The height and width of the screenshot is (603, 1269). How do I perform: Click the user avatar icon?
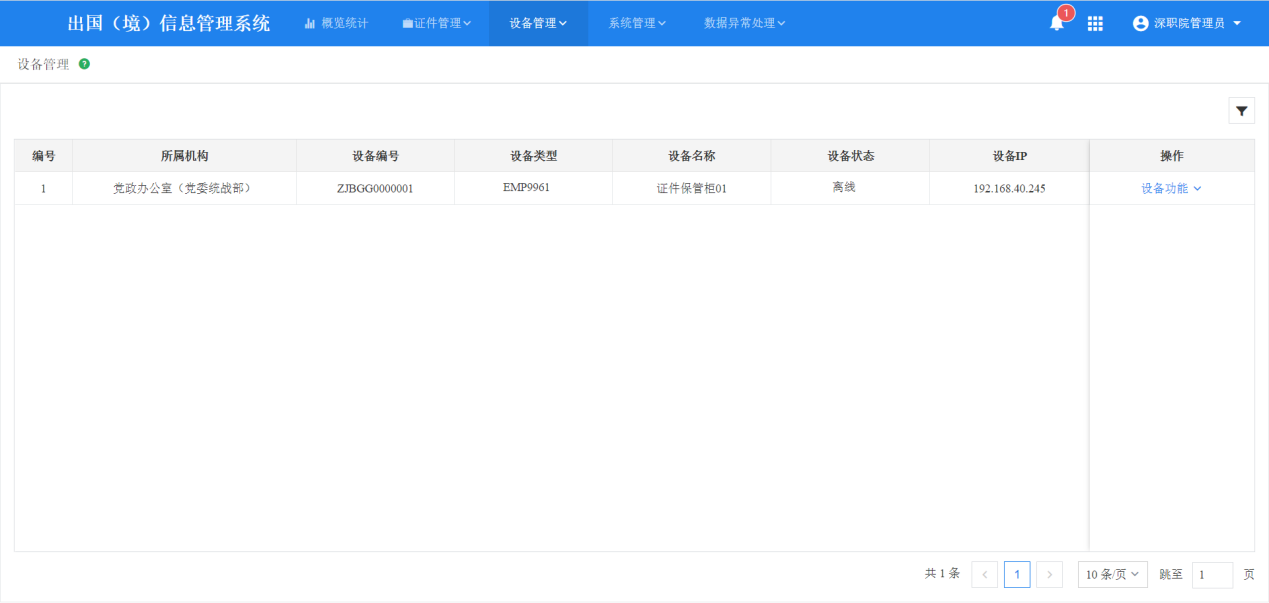tap(1141, 23)
